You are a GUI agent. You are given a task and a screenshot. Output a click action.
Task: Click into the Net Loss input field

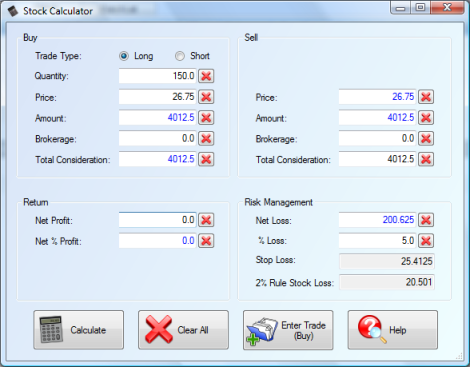pyautogui.click(x=378, y=220)
